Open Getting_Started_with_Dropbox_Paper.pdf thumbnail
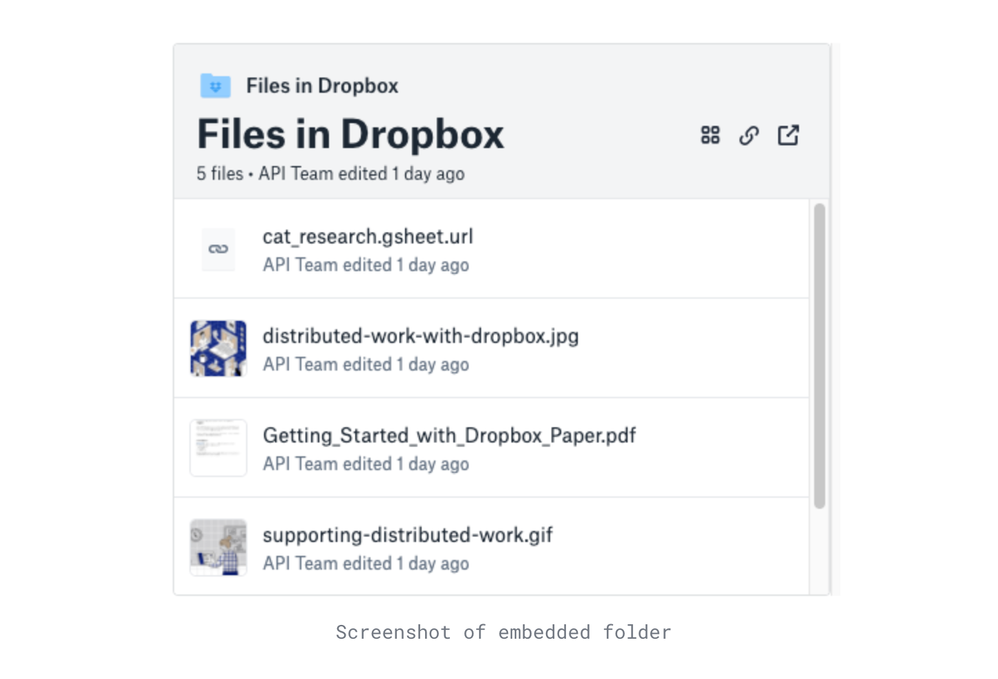998x679 pixels. click(218, 447)
